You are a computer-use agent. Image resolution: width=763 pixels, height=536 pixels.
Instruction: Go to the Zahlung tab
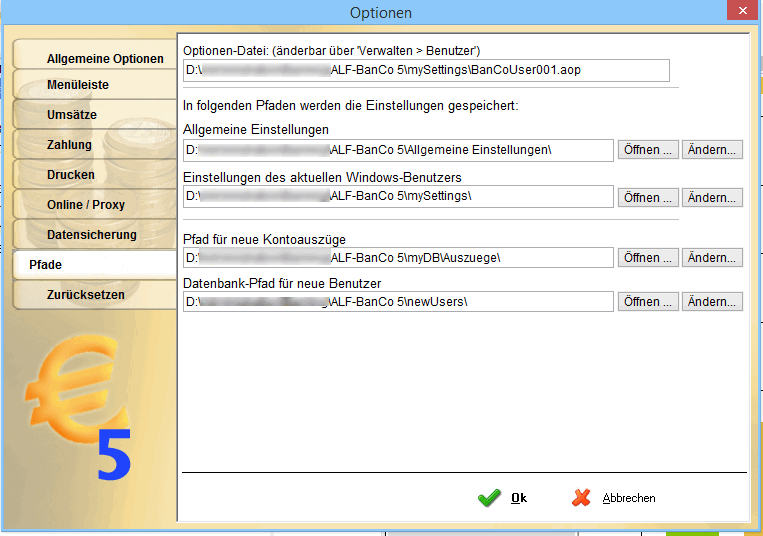pyautogui.click(x=95, y=144)
